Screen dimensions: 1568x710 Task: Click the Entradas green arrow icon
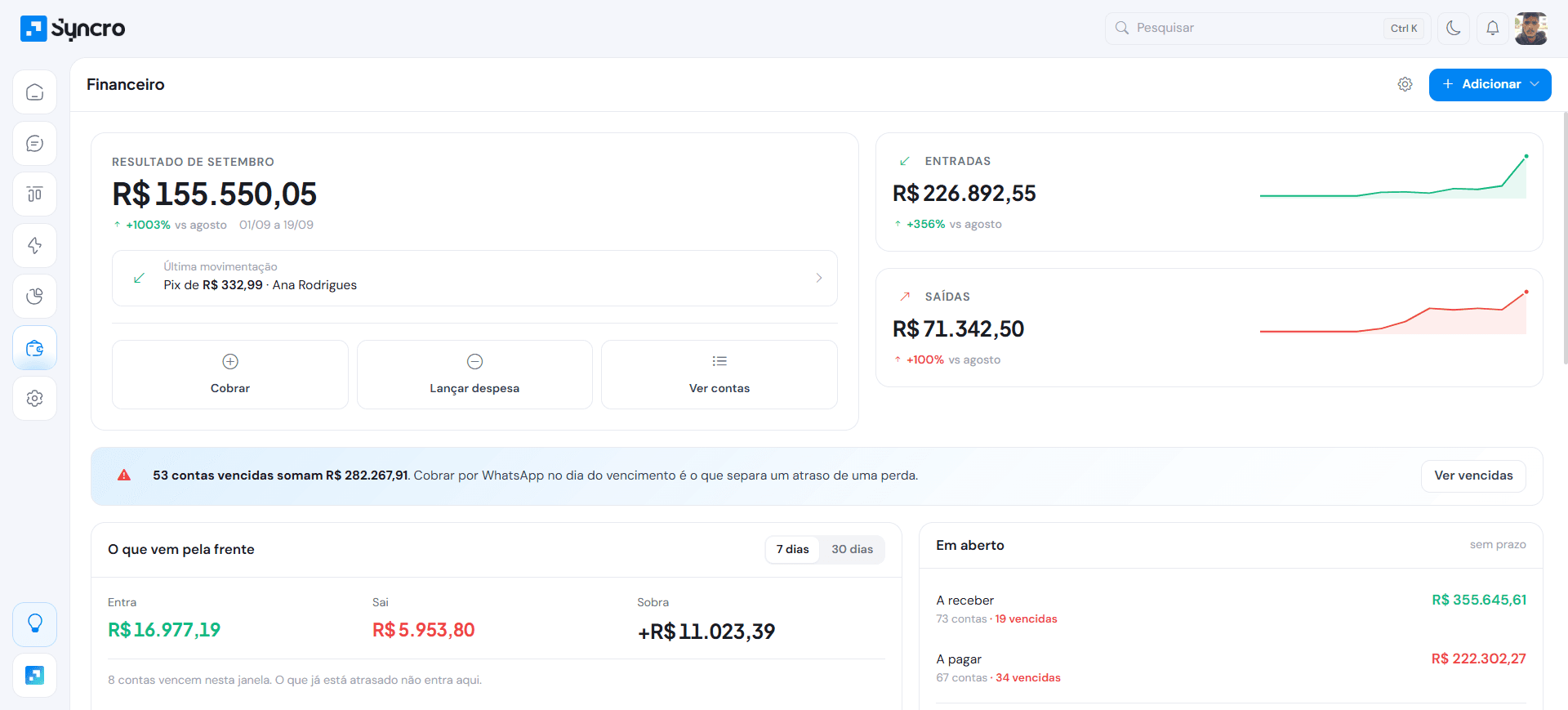tap(904, 161)
